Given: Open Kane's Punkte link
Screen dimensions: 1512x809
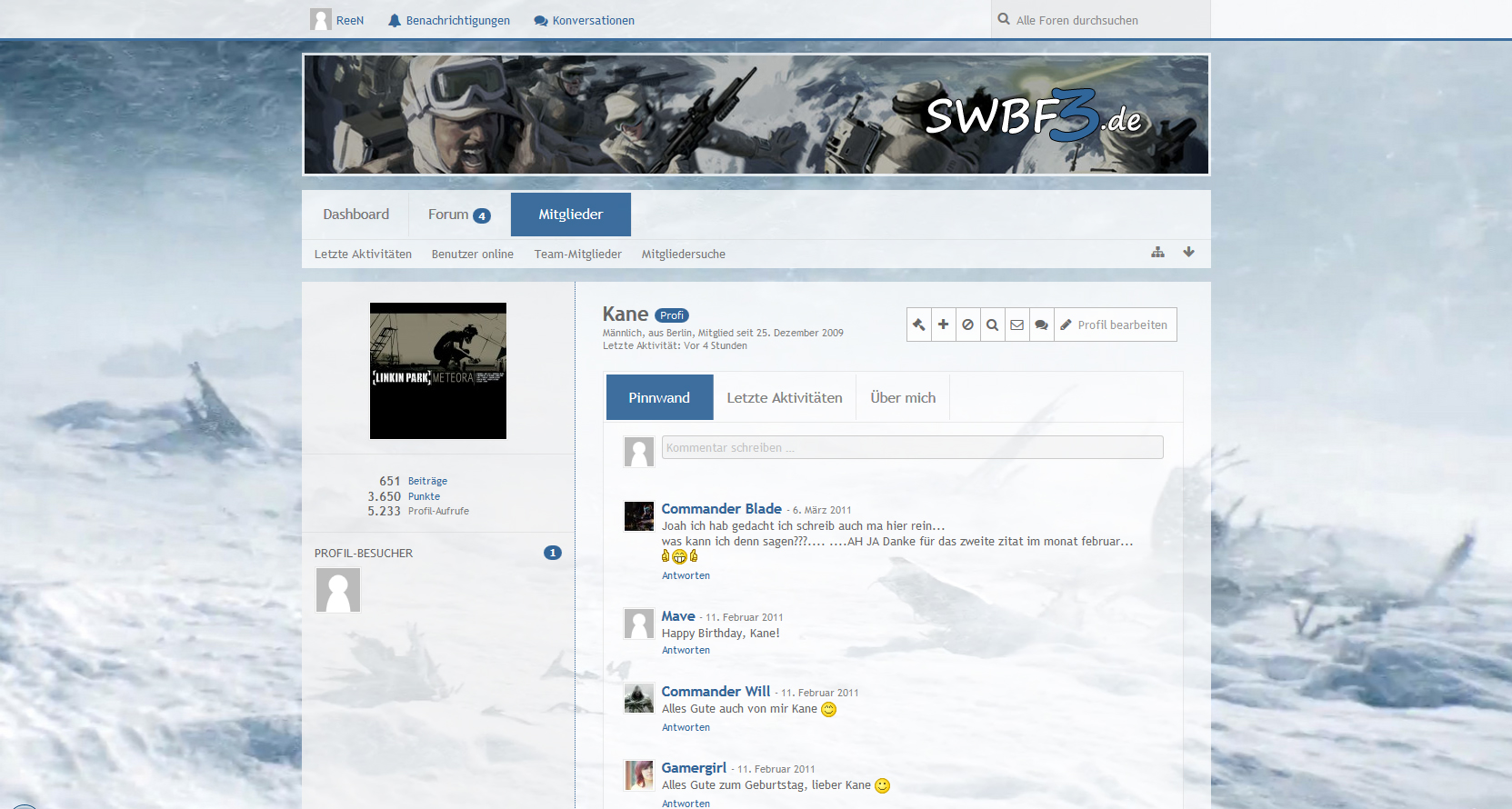Looking at the screenshot, I should point(424,496).
